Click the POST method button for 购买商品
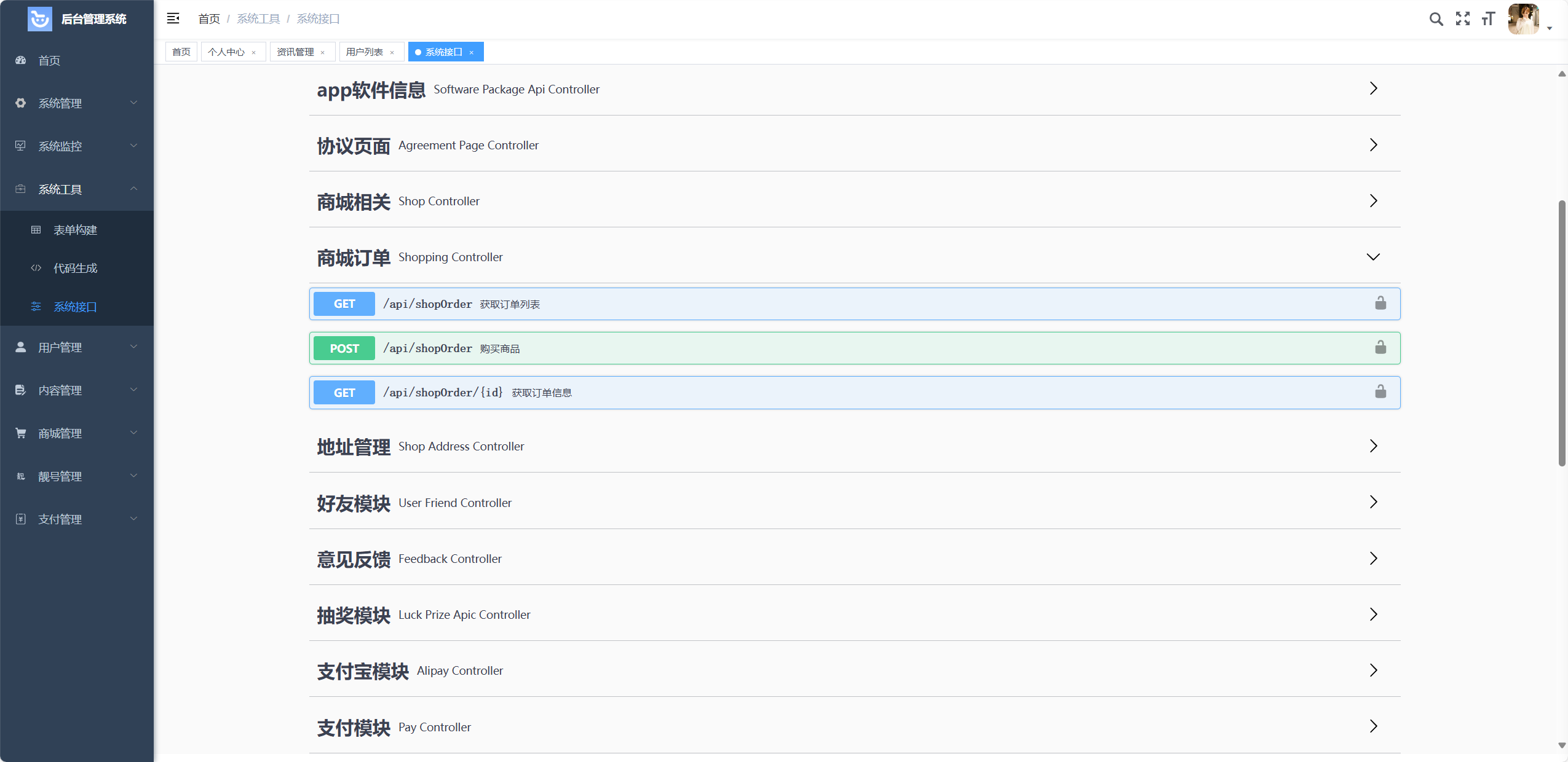 coord(344,348)
